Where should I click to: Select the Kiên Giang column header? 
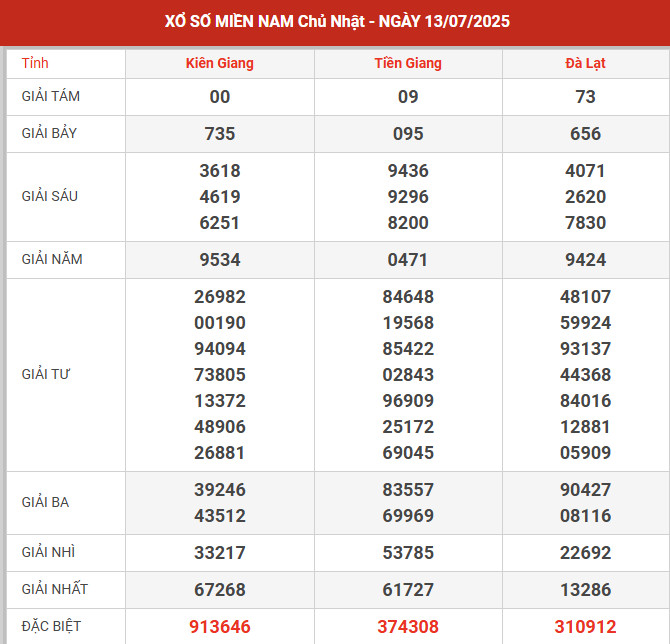pyautogui.click(x=220, y=63)
